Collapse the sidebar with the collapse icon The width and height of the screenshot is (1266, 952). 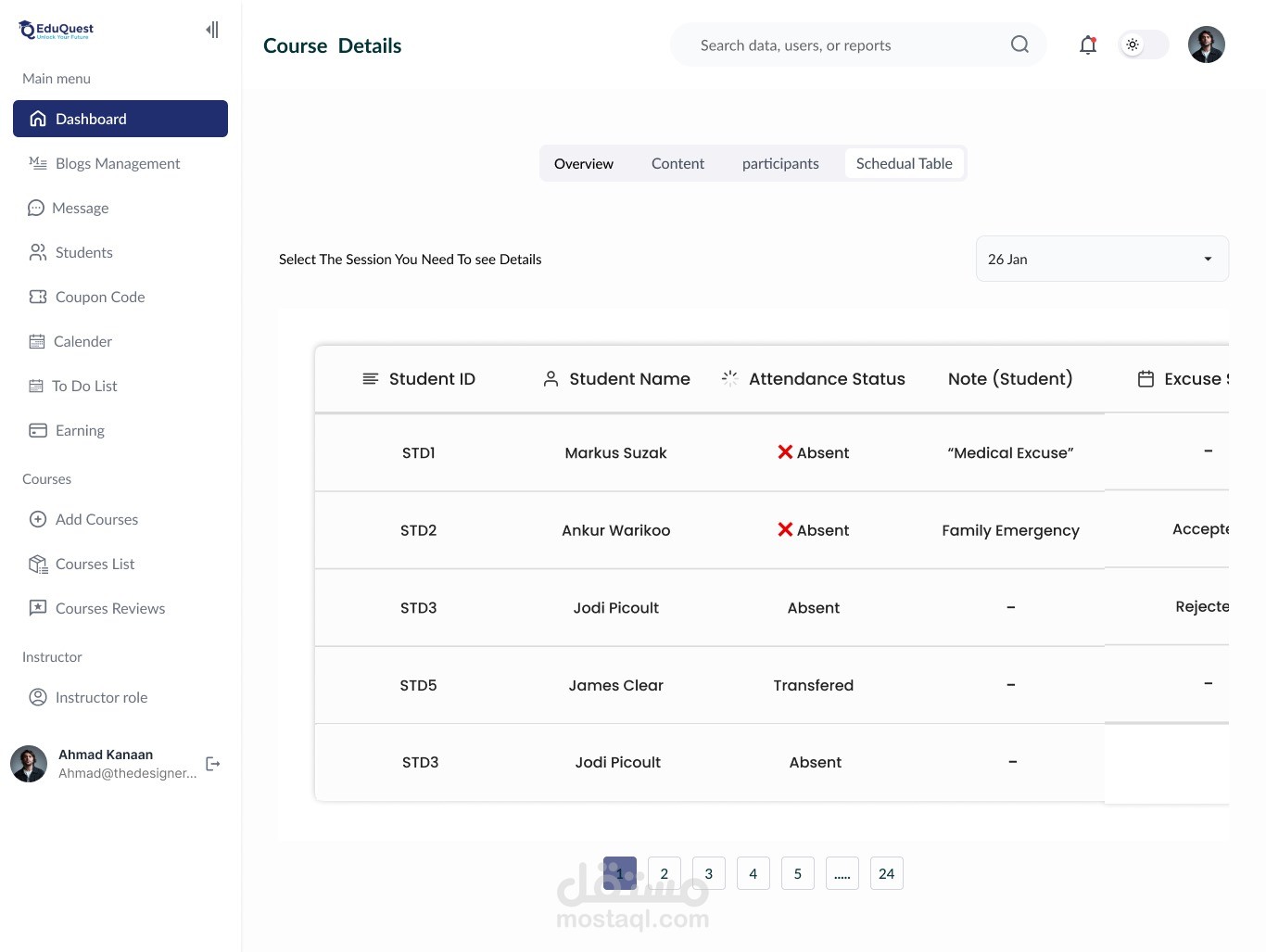(x=212, y=30)
